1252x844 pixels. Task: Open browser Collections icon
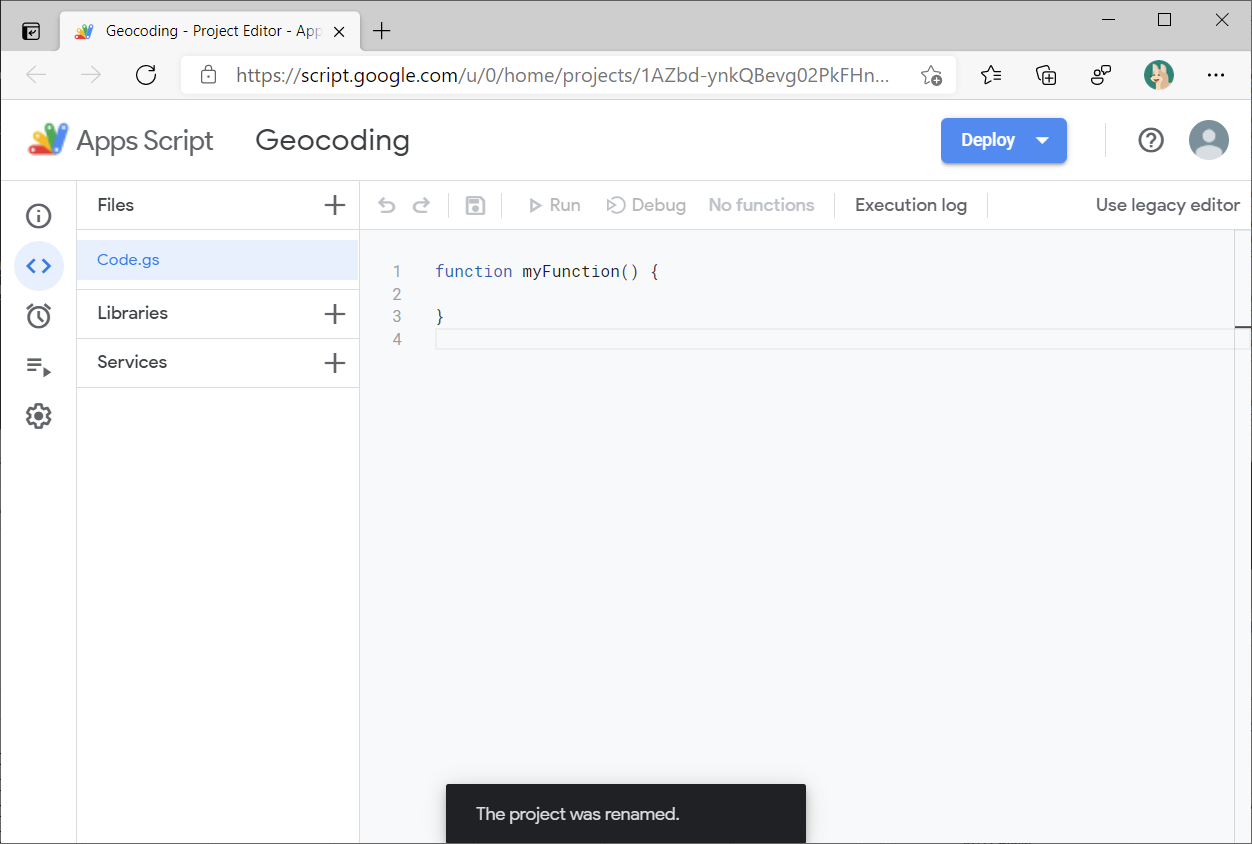[1046, 75]
